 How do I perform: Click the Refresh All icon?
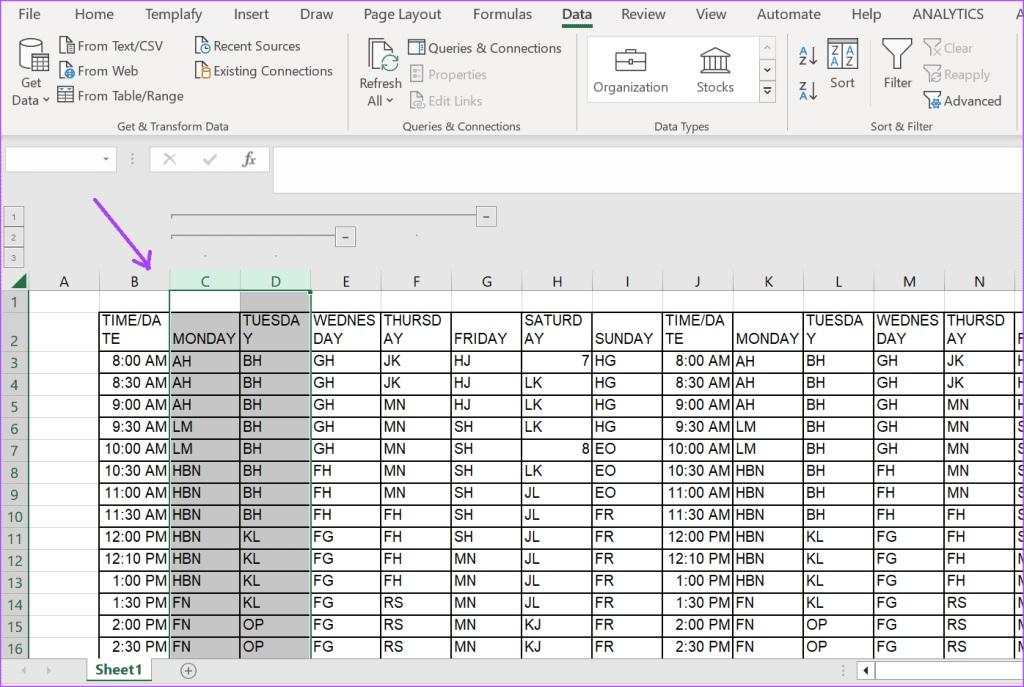[x=381, y=56]
